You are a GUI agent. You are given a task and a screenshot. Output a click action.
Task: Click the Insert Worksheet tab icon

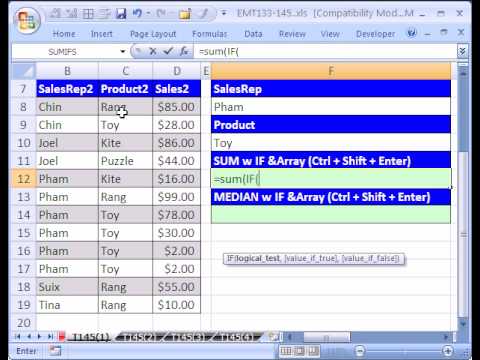coord(274,337)
